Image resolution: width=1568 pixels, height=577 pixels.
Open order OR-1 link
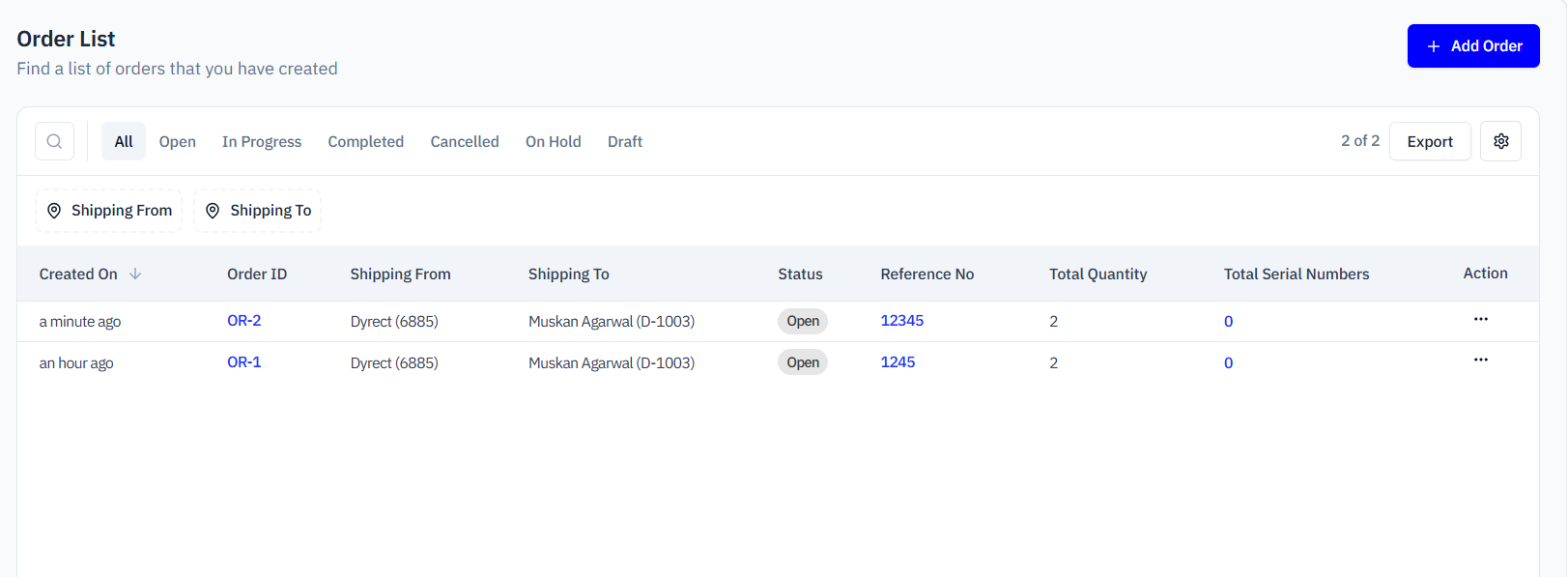point(244,362)
